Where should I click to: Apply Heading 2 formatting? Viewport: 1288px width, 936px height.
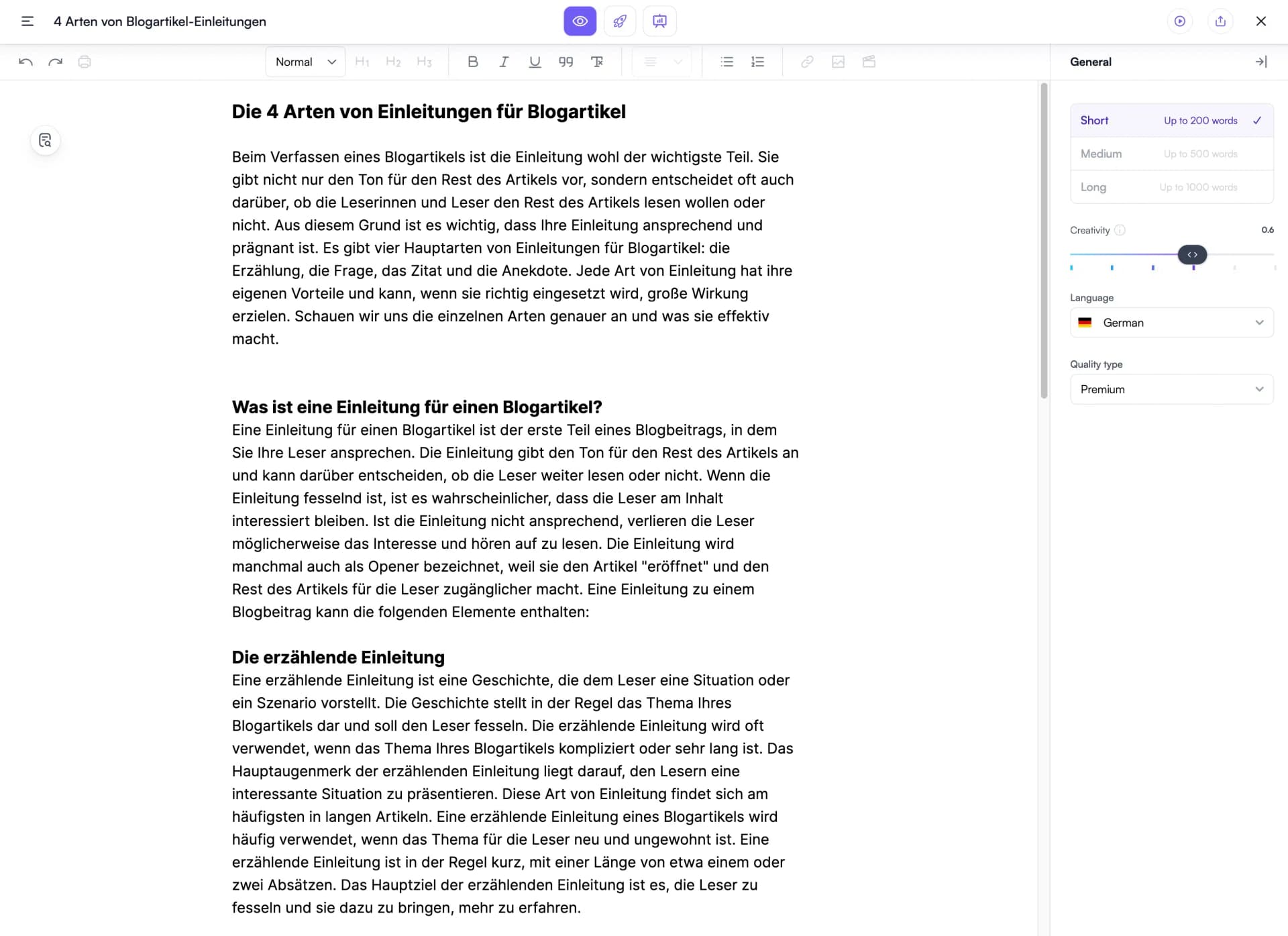[x=393, y=61]
